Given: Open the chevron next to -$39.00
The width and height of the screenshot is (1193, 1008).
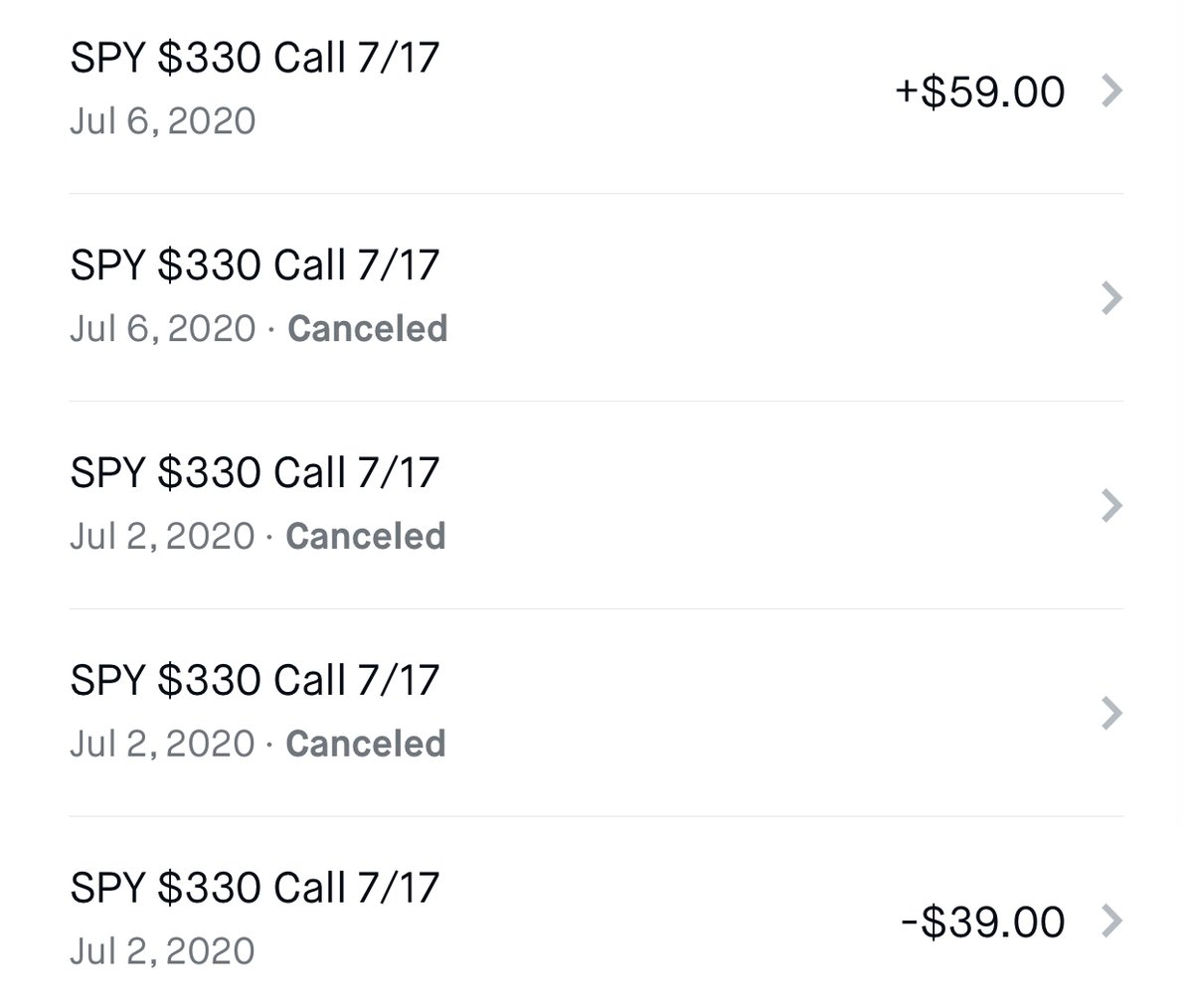Looking at the screenshot, I should click(1113, 922).
